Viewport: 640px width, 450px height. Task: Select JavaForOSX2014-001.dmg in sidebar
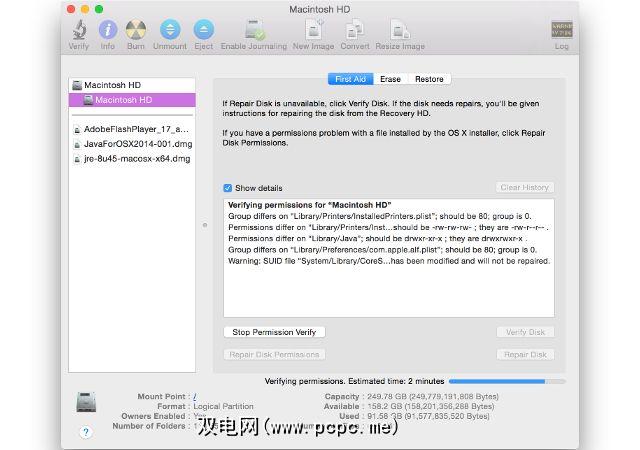tap(132, 144)
